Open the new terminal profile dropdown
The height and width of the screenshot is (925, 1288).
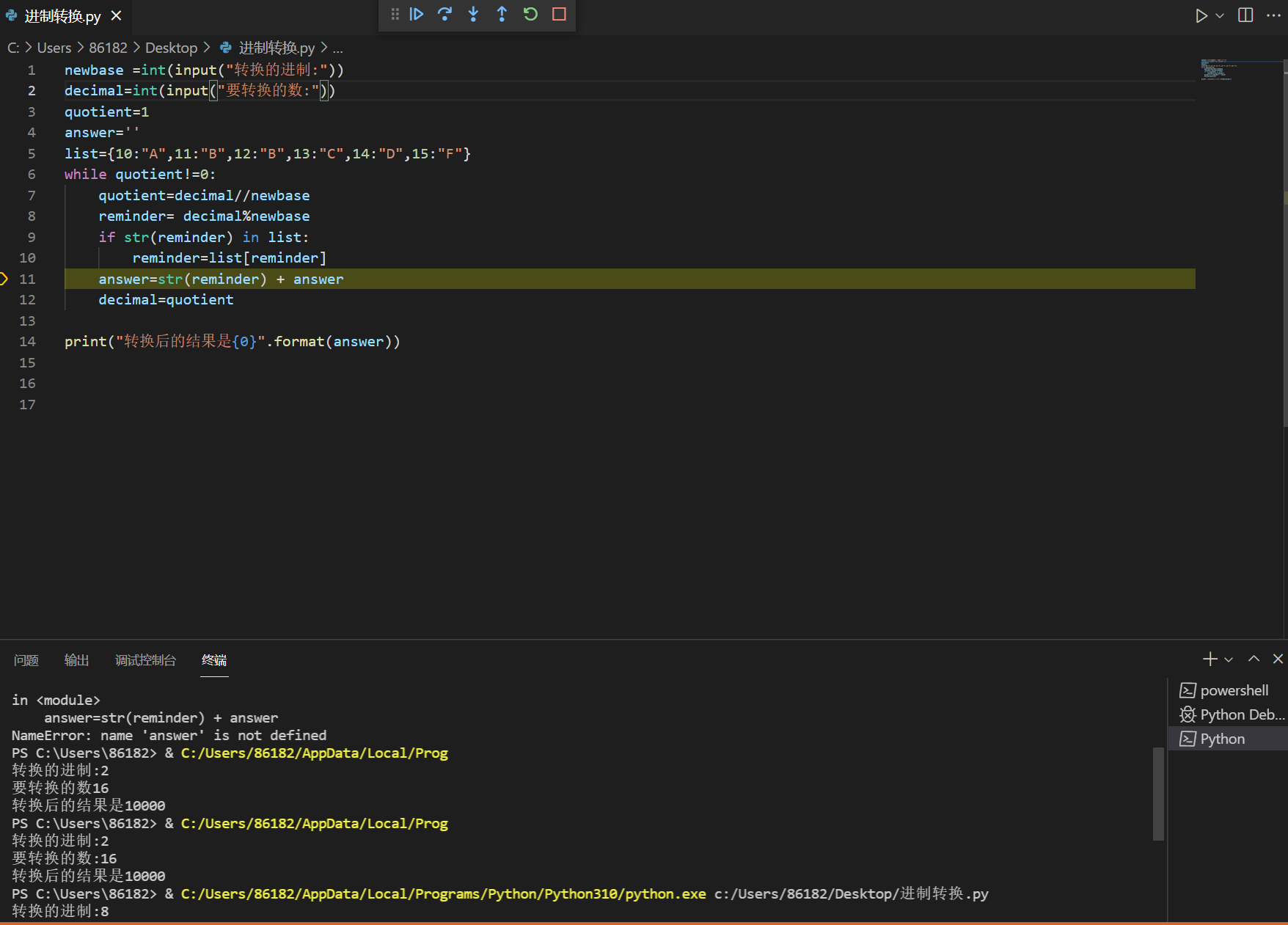1229,659
